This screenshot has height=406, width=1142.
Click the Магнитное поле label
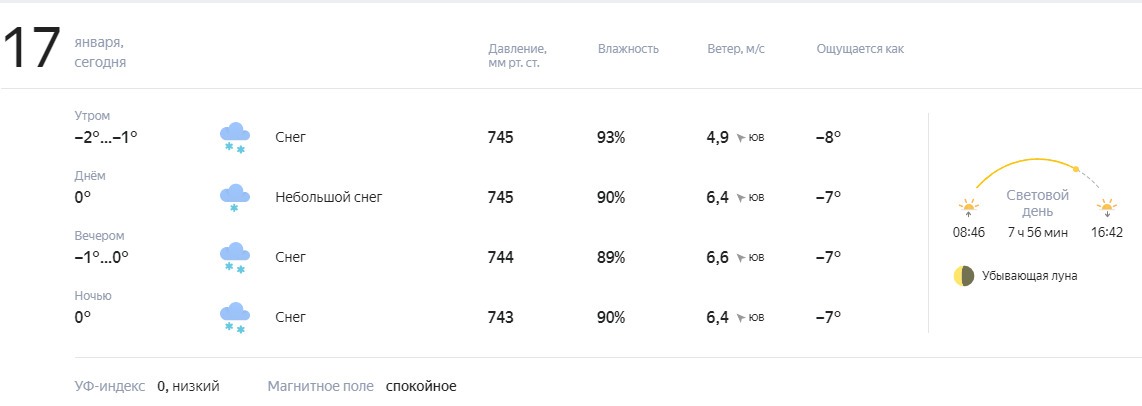(x=320, y=386)
